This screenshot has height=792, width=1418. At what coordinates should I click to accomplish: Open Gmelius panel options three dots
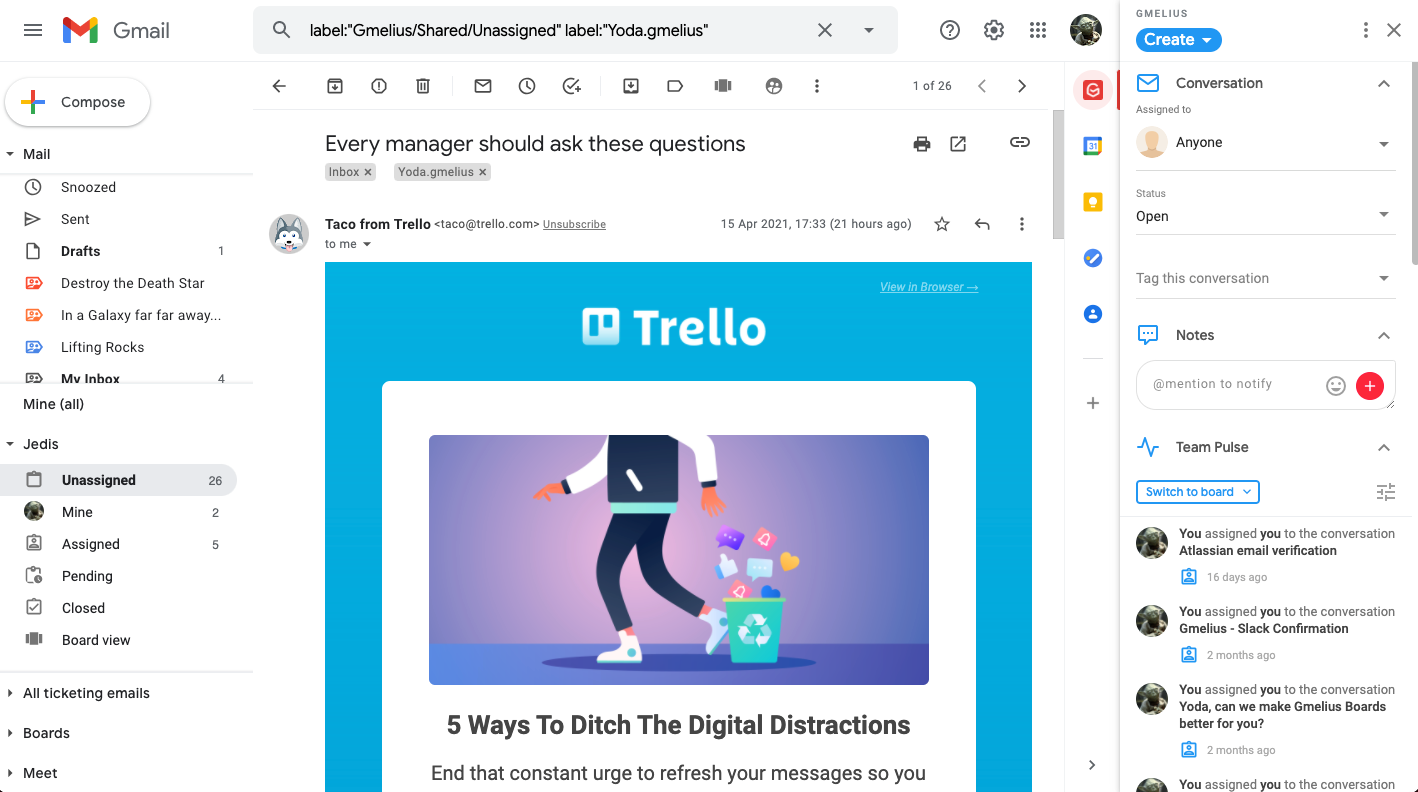[1366, 31]
